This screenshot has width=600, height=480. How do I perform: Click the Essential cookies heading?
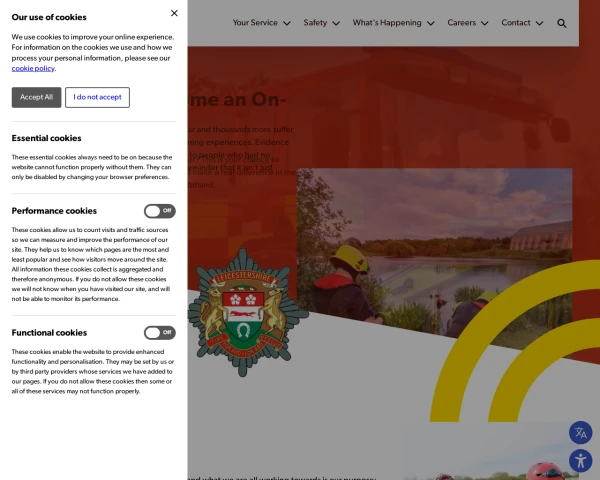[x=46, y=138]
